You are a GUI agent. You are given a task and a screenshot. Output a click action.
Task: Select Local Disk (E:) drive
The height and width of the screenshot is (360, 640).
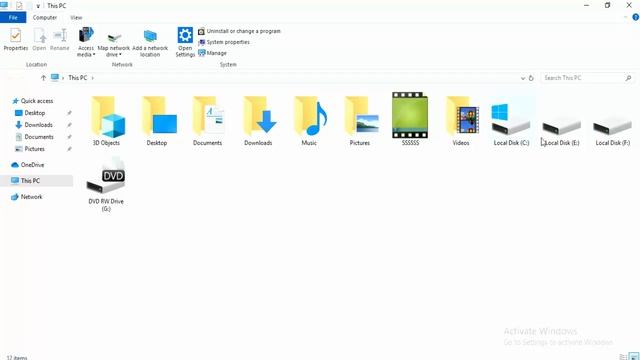pyautogui.click(x=562, y=129)
